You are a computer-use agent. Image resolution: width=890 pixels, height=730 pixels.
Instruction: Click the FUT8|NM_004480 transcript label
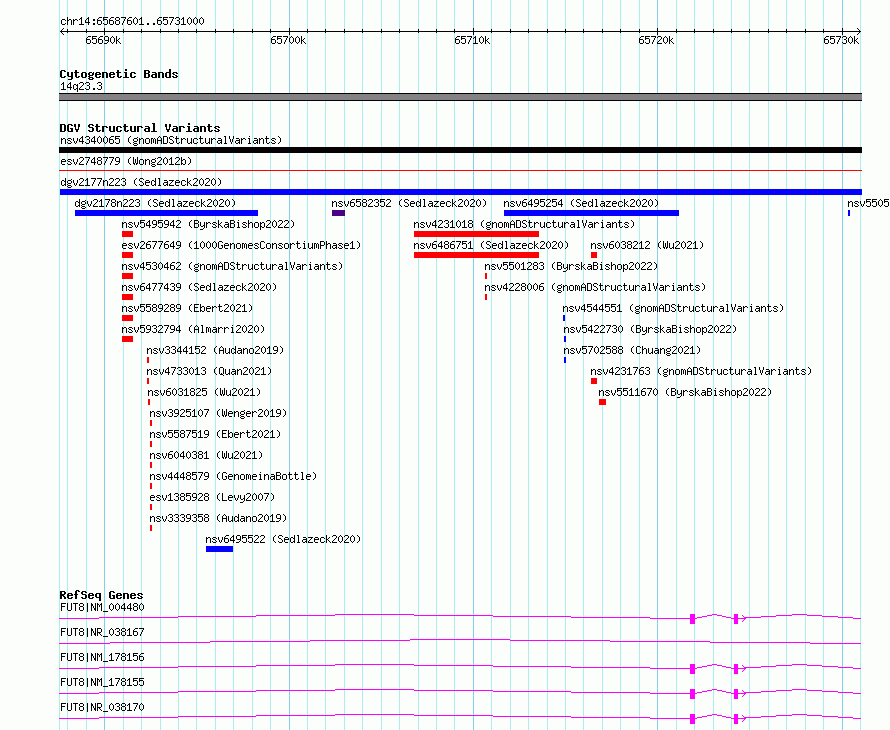102,607
